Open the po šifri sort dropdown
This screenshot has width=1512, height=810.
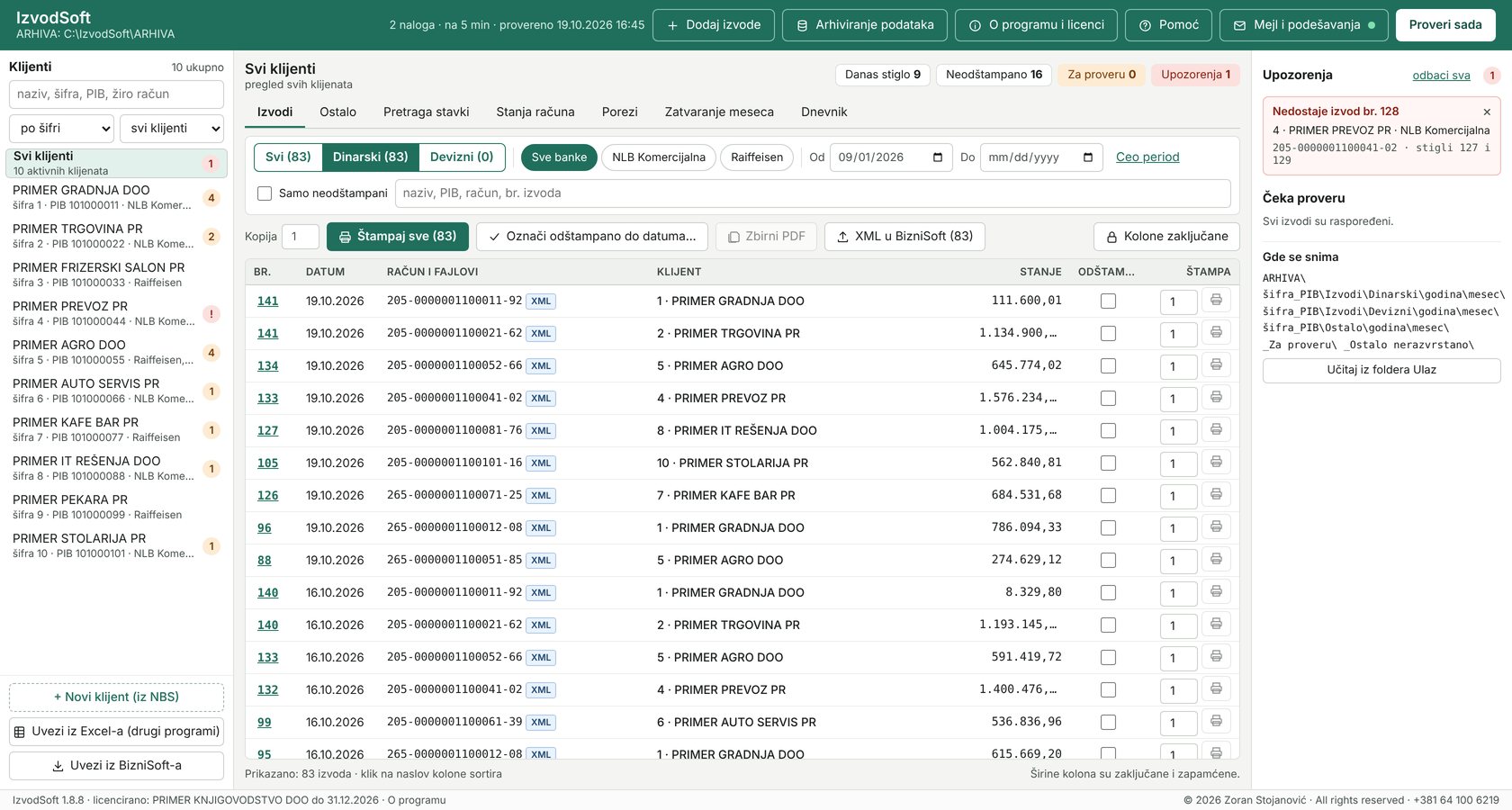[x=62, y=129]
